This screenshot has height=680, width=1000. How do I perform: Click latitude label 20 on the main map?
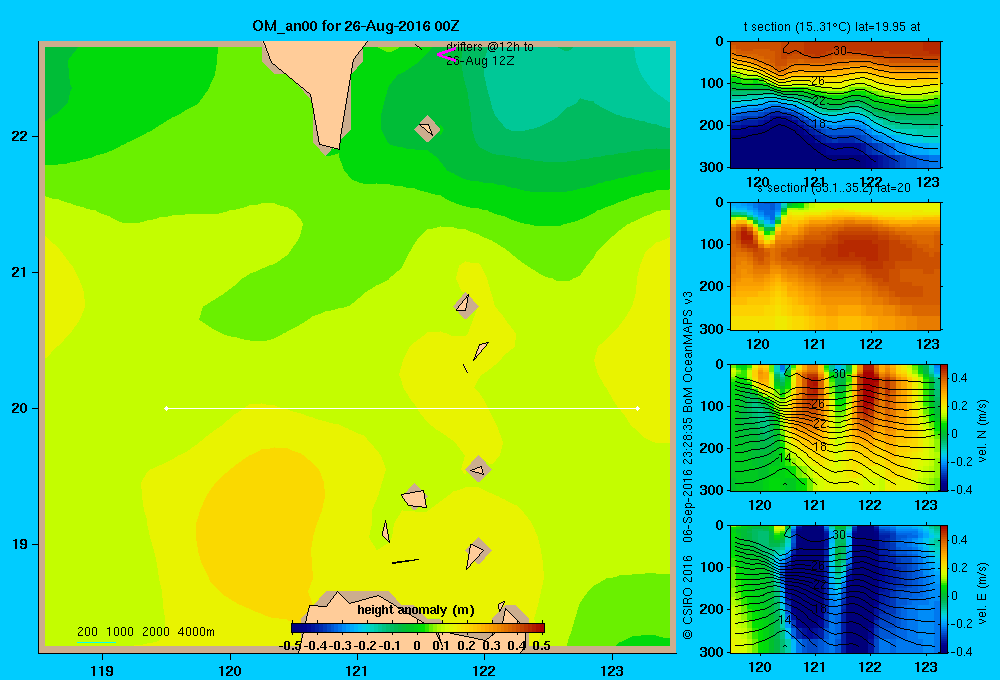tap(20, 408)
